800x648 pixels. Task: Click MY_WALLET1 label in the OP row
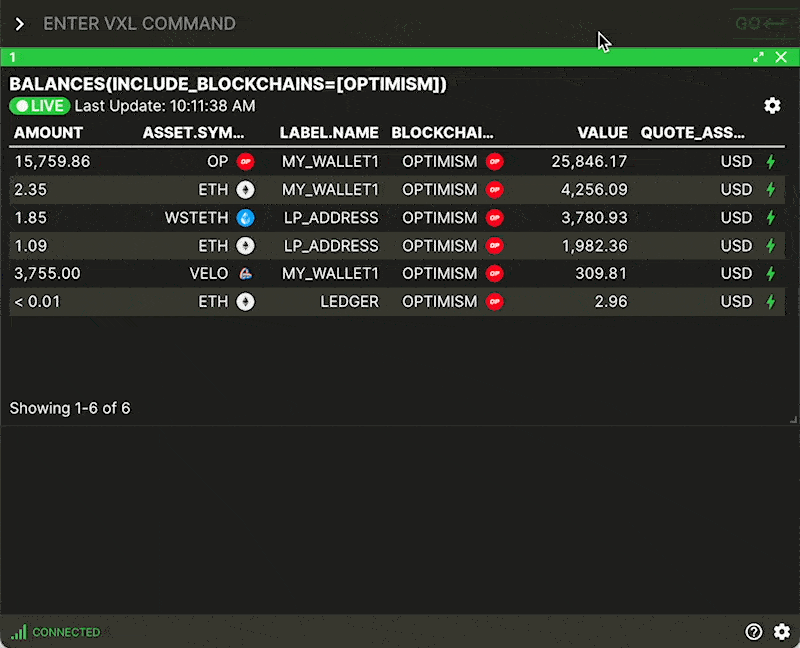[x=331, y=162]
